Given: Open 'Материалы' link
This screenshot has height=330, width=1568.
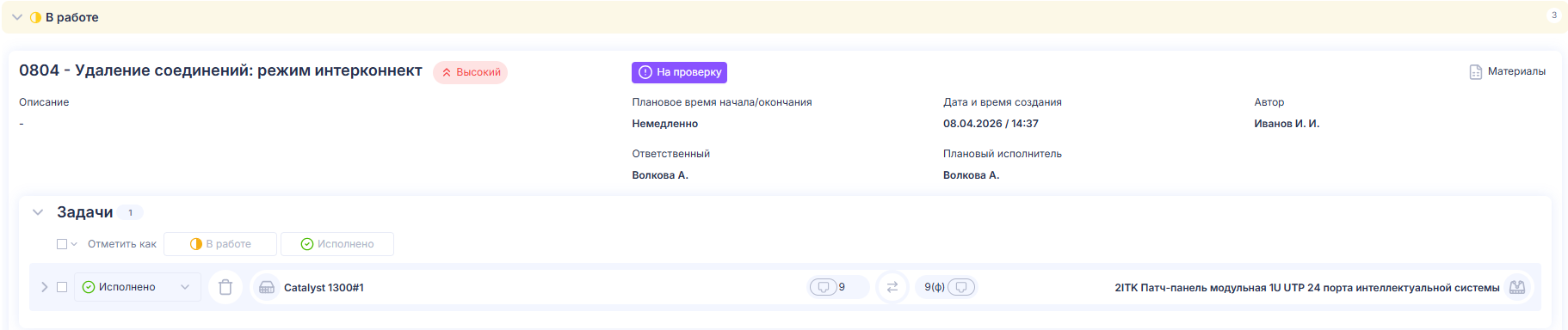Looking at the screenshot, I should [x=1516, y=71].
